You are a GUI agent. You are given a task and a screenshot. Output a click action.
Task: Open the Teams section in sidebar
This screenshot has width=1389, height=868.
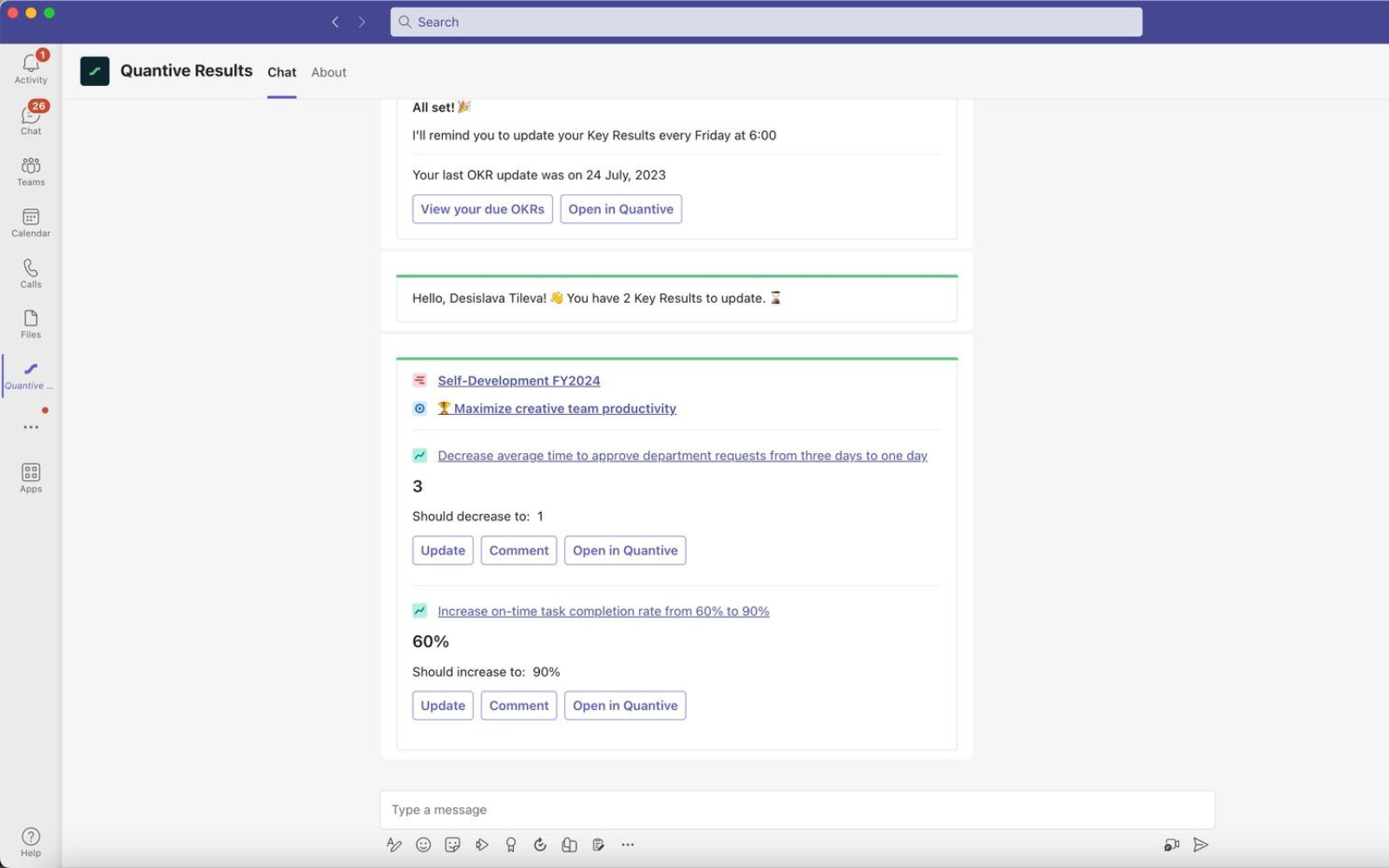30,171
